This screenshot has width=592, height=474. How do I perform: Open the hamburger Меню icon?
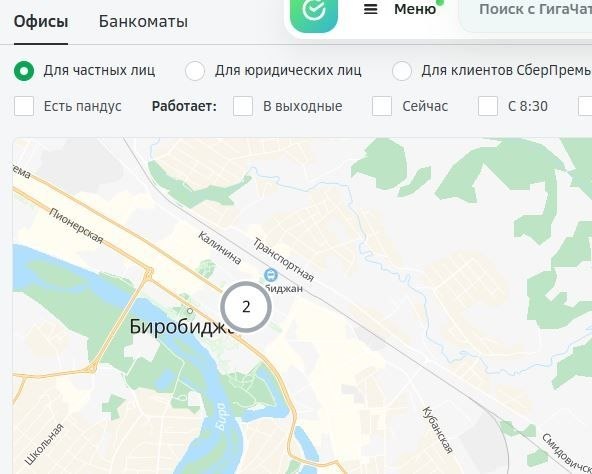pos(370,9)
